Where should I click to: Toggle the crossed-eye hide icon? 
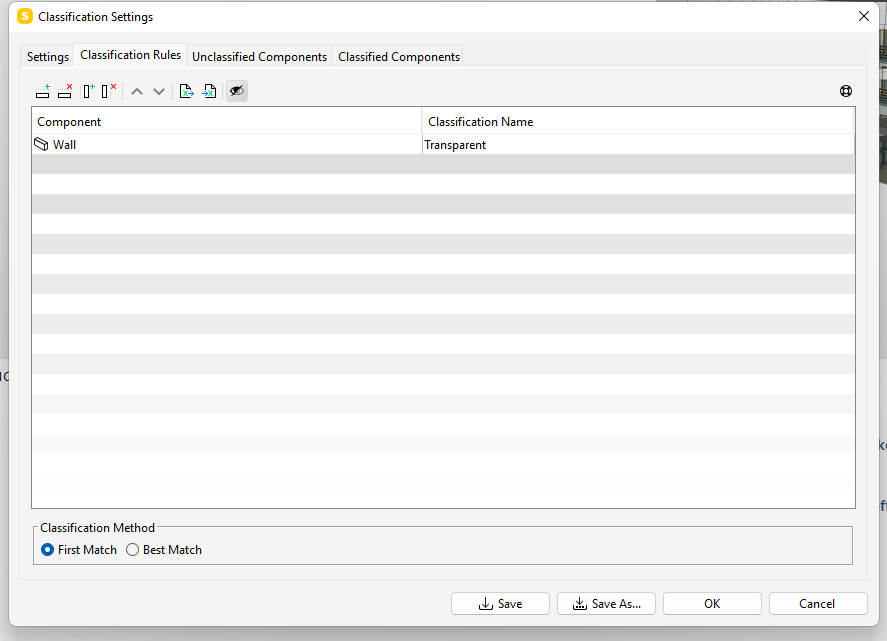click(x=237, y=91)
